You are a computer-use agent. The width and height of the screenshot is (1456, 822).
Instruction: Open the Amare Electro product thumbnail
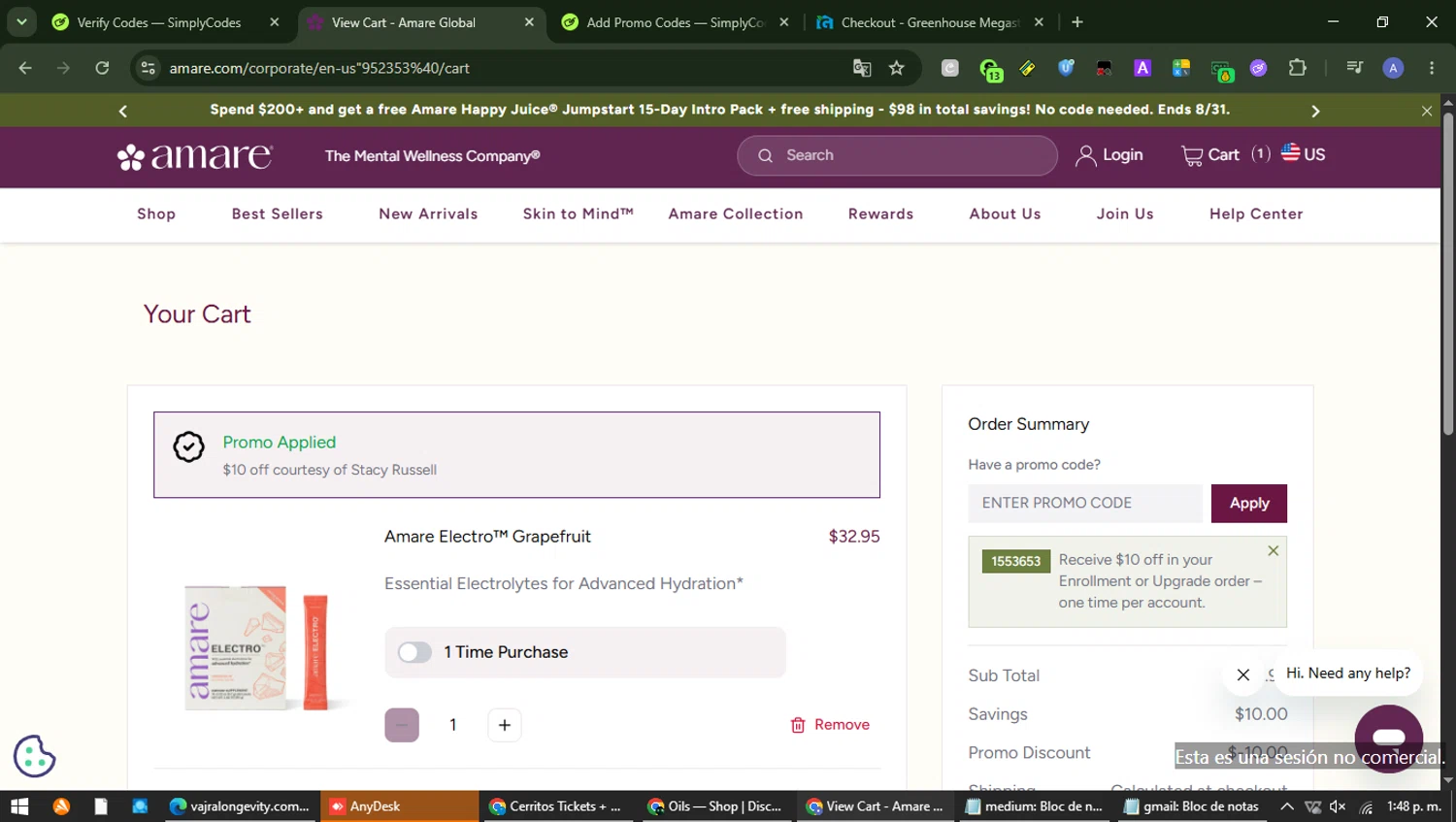[x=258, y=647]
